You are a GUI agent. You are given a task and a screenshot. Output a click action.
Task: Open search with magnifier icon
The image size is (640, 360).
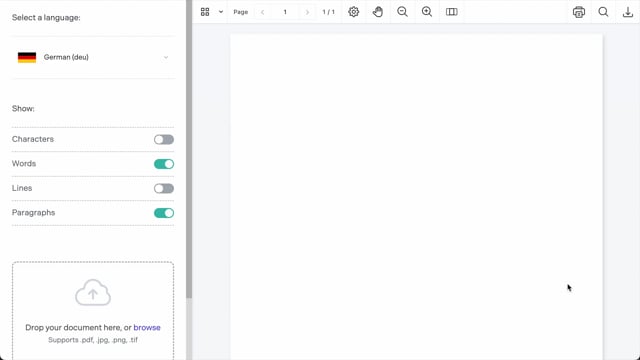(603, 12)
